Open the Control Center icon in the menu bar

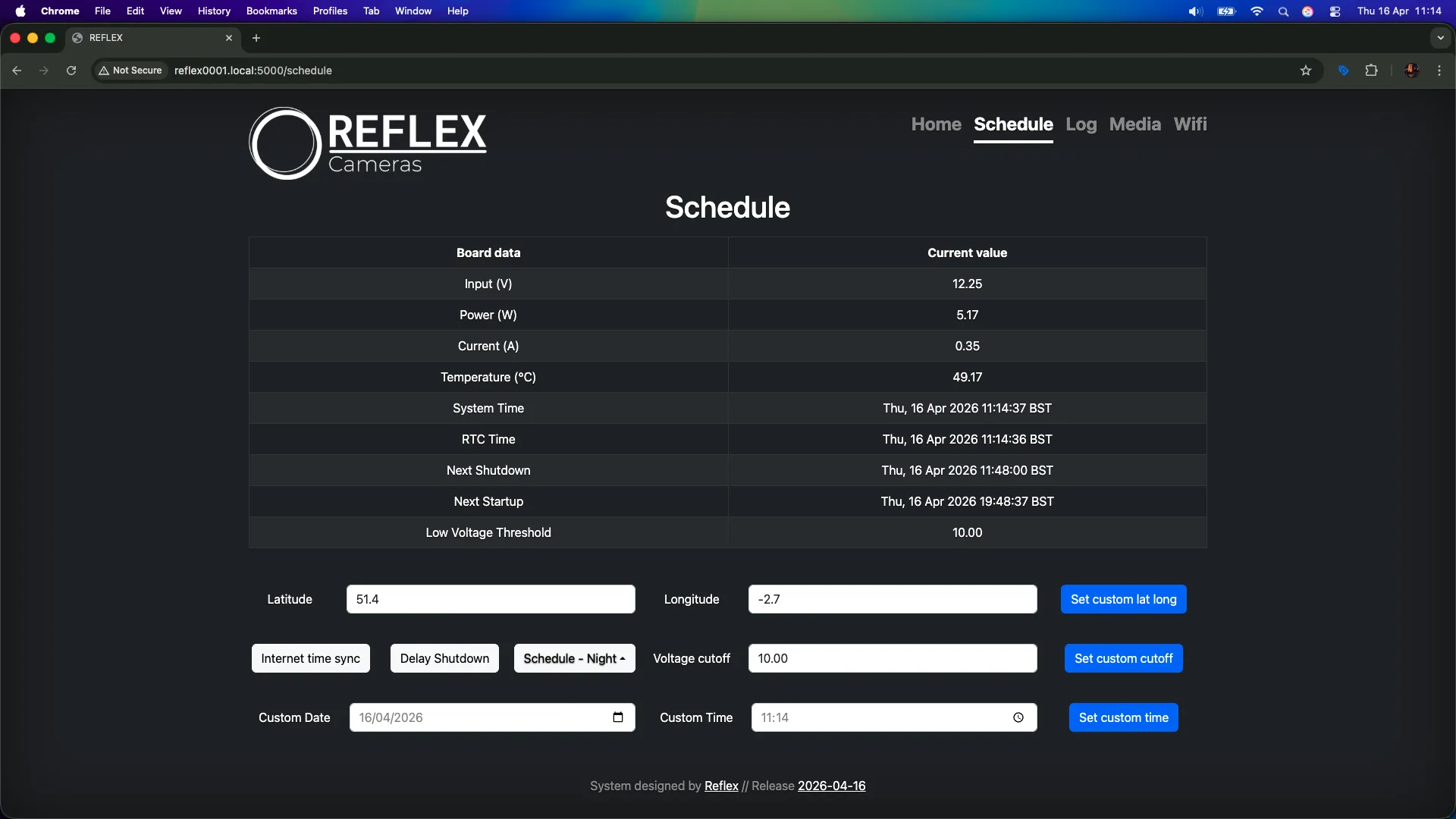[1335, 11]
